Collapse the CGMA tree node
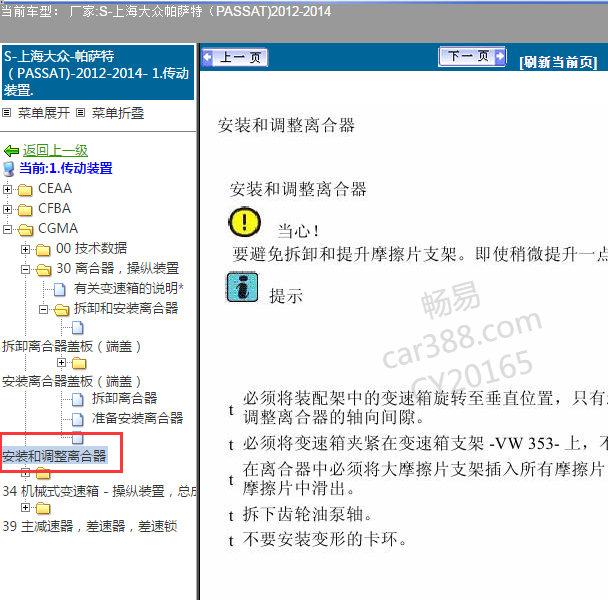 7,229
